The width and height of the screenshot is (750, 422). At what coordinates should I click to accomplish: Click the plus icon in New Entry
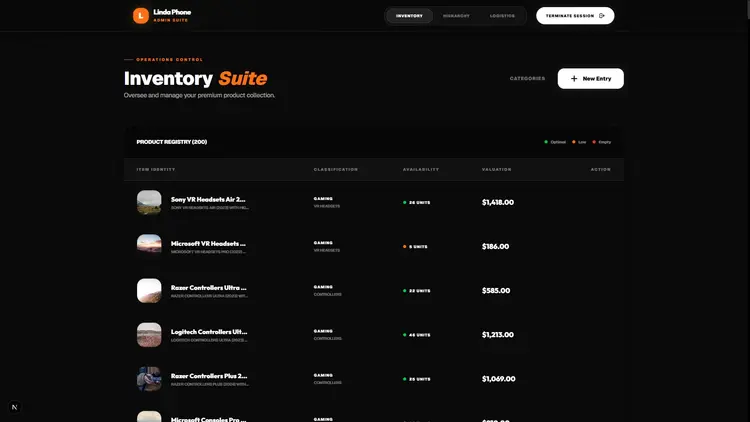coord(574,78)
